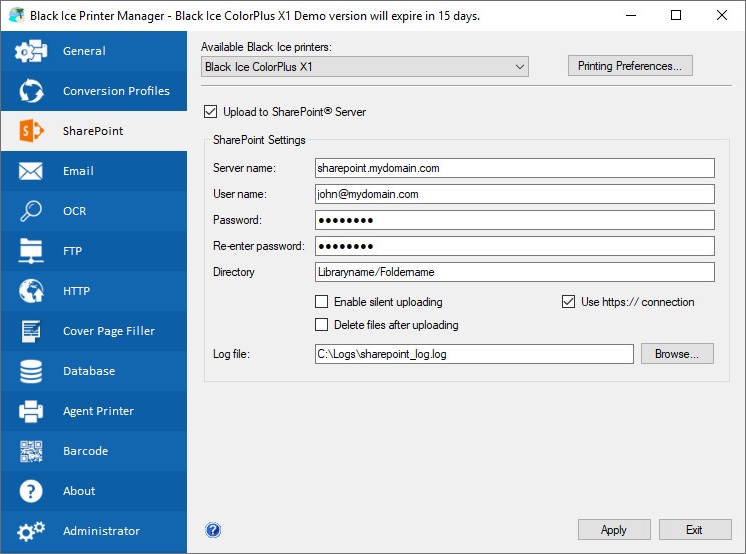Viewport: 746px width, 554px height.
Task: Click the OCR magnifying glass icon
Action: pyautogui.click(x=31, y=211)
